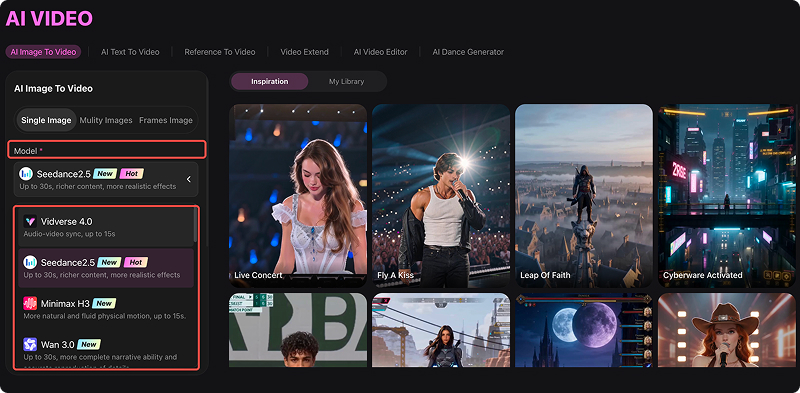Open the curly-haired man thumbnail
This screenshot has height=393, width=800.
coord(298,330)
